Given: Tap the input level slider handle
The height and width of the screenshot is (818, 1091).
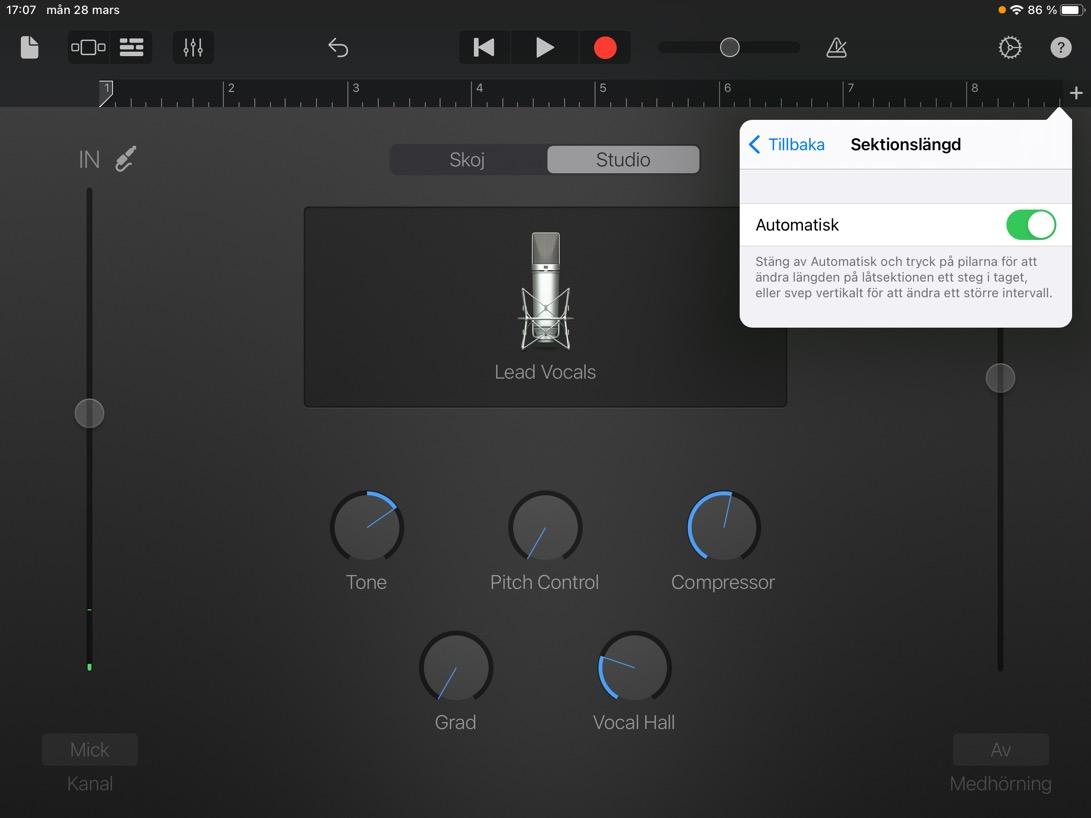Looking at the screenshot, I should [x=89, y=414].
